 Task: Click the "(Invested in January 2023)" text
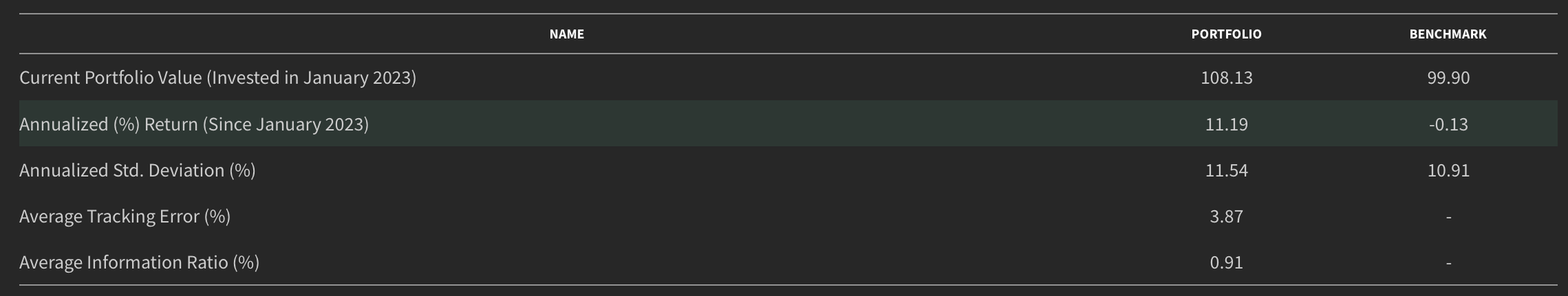[x=311, y=78]
